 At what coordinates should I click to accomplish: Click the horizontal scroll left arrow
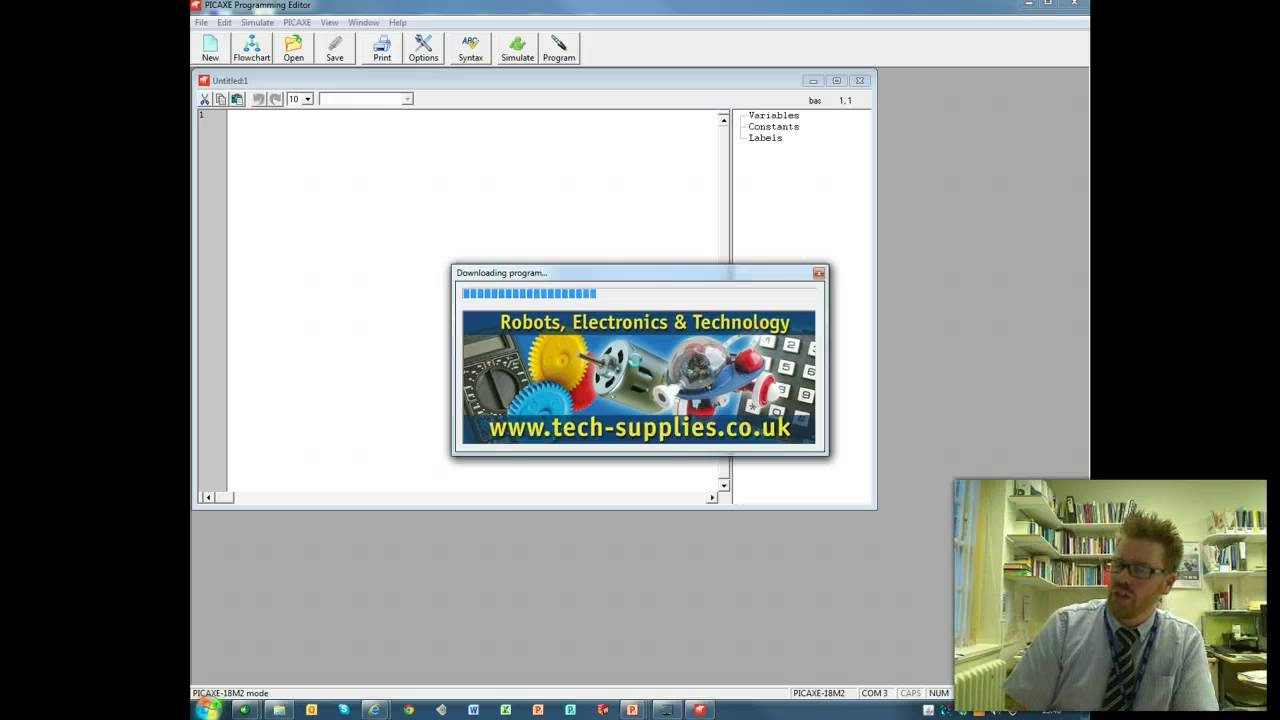coord(208,497)
